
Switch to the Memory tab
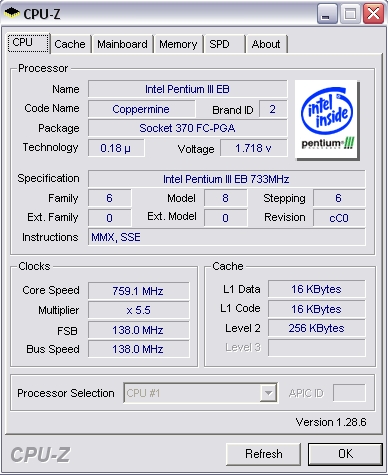click(178, 44)
